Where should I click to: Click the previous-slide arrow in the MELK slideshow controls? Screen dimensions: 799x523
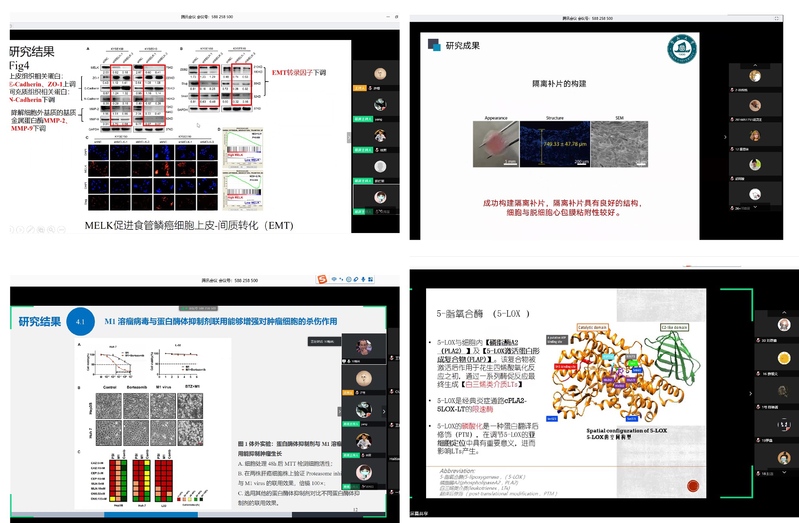coord(11,230)
